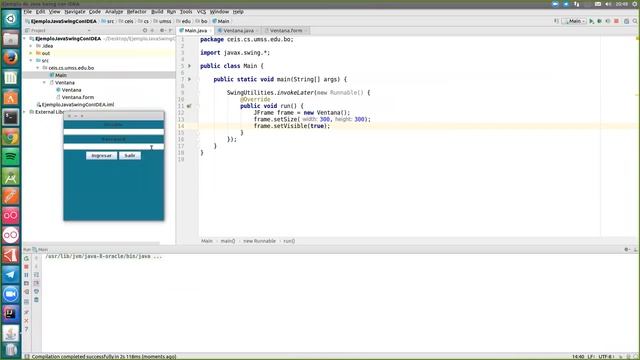
Task: Click the trash clear-all icon in the Run panel
Action: 36,300
